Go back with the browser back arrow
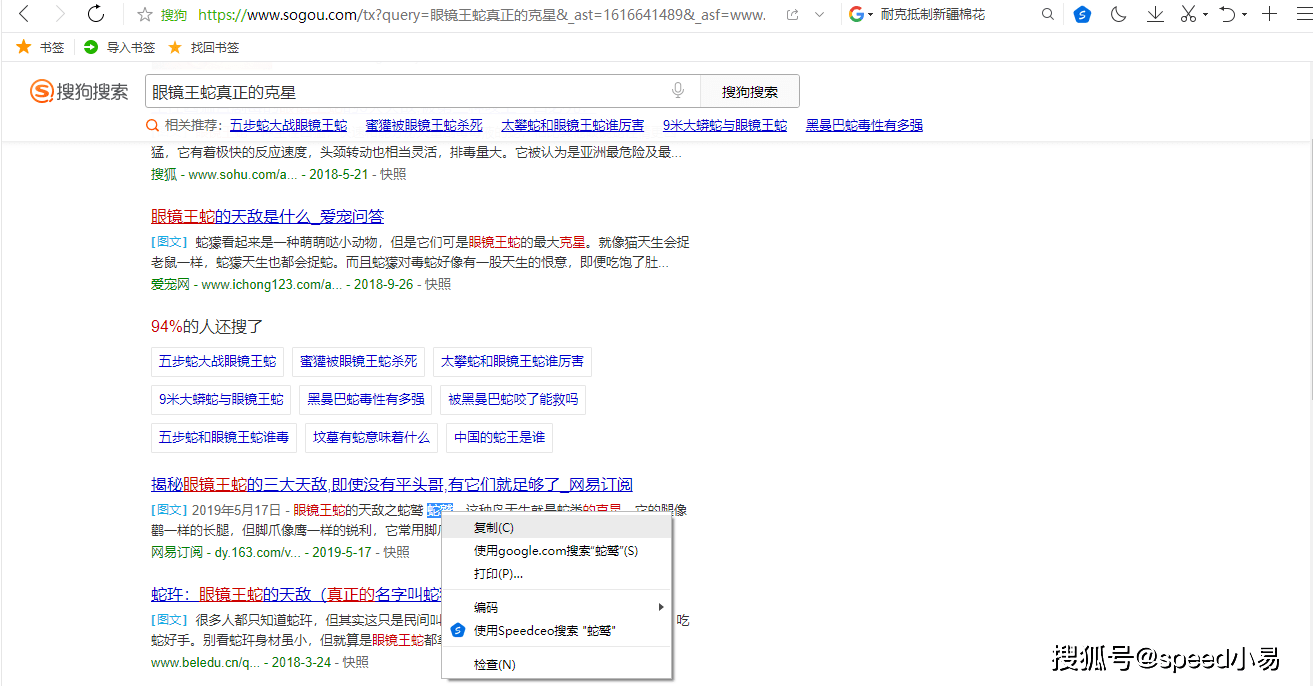The height and width of the screenshot is (686, 1313). pos(25,14)
